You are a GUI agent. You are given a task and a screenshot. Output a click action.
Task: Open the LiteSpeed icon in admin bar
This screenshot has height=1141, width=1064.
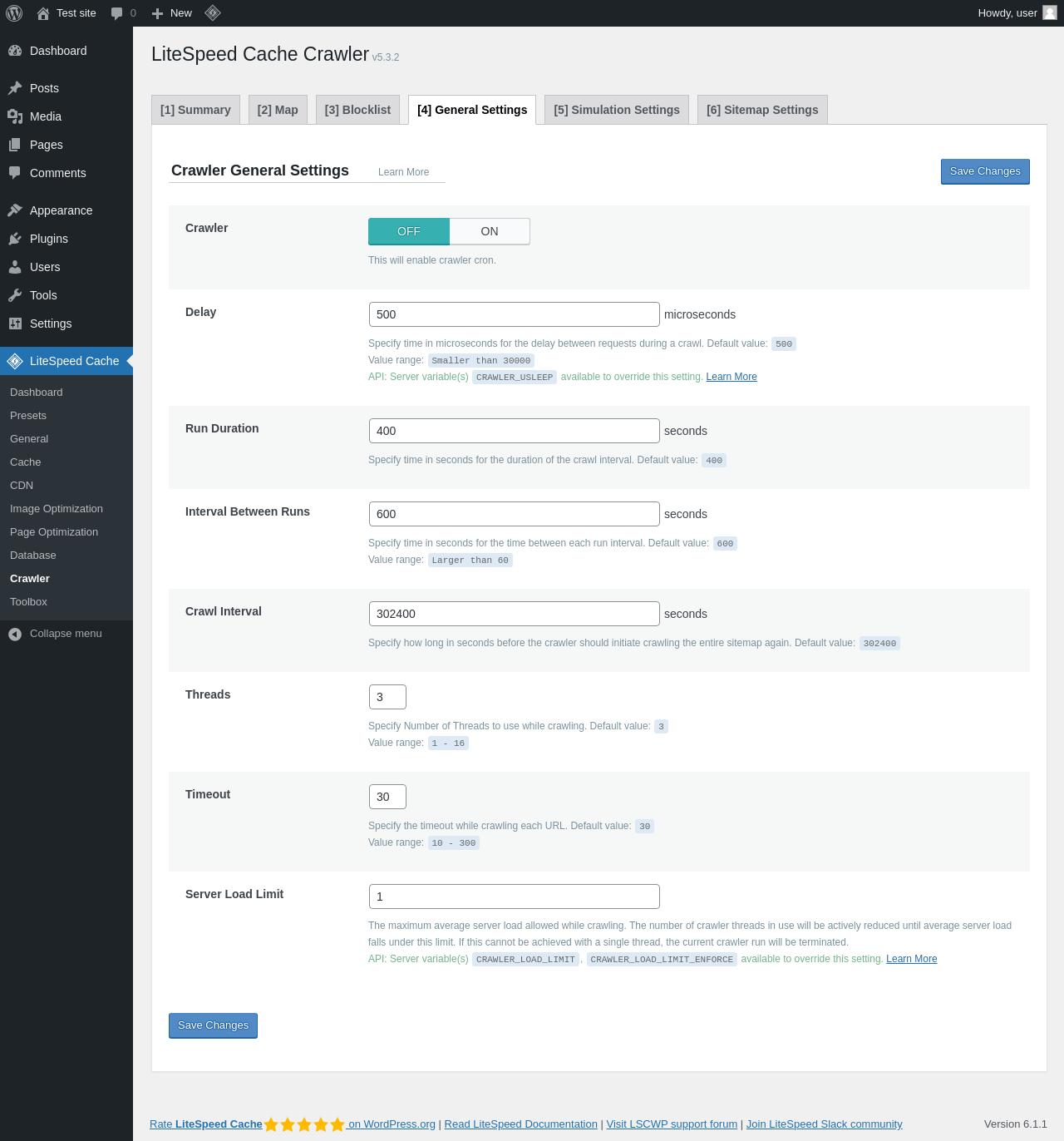pyautogui.click(x=213, y=13)
